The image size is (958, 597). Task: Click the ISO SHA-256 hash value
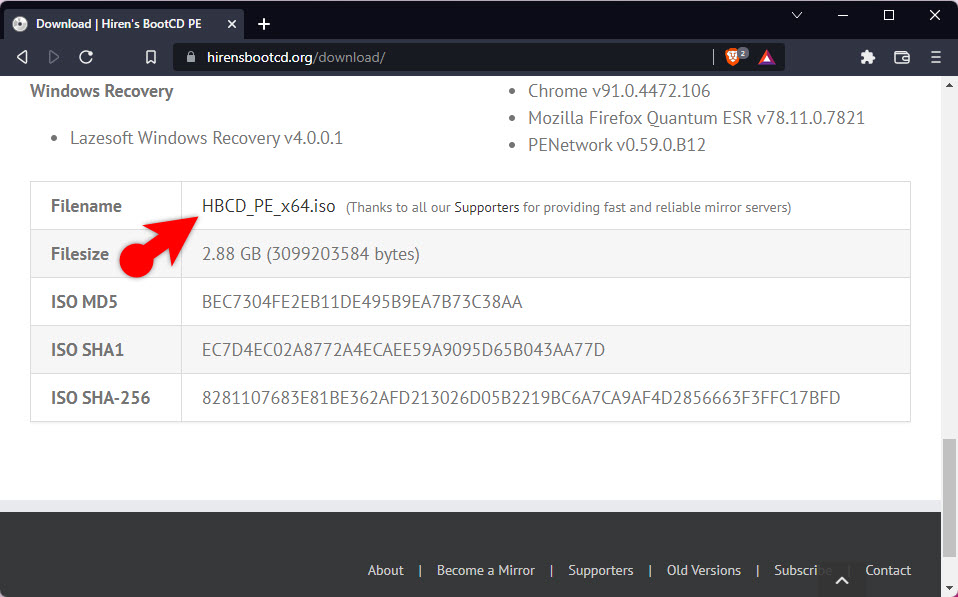tap(521, 398)
